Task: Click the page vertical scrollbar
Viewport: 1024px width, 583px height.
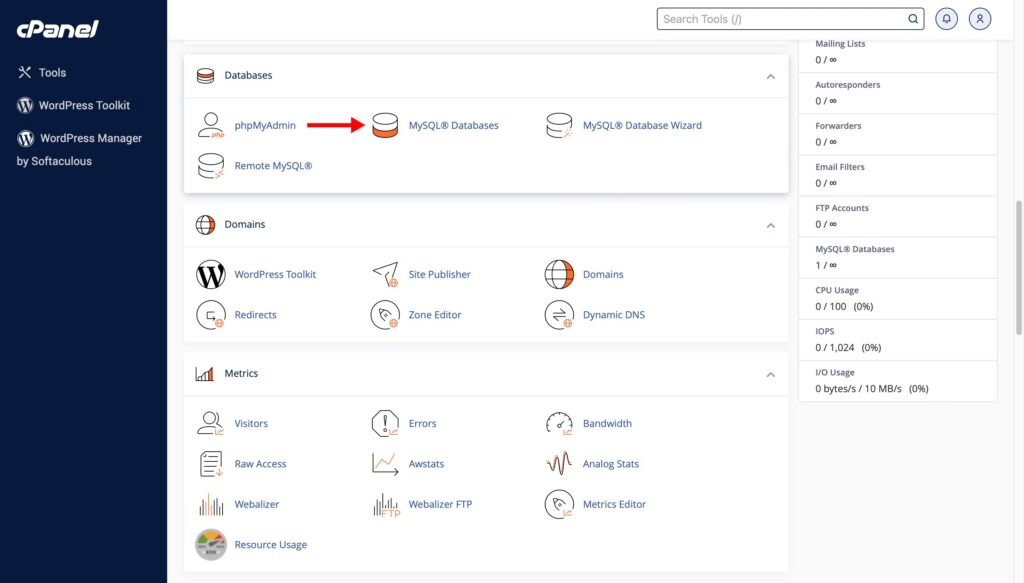Action: click(1018, 268)
